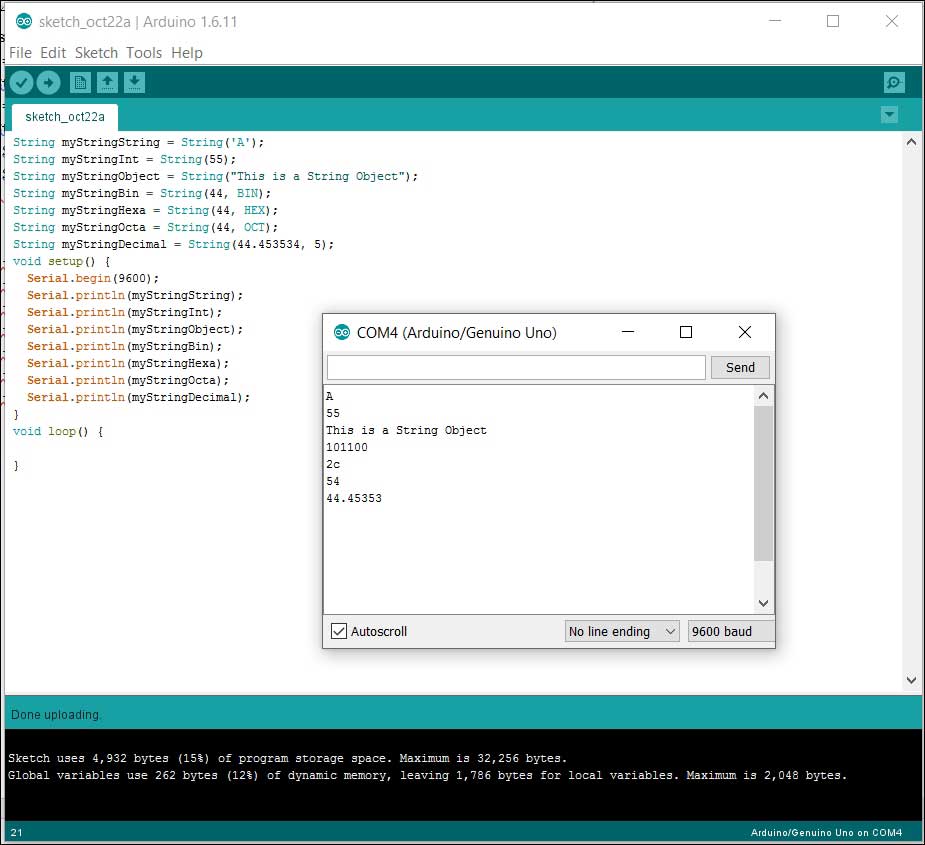The image size is (925, 845).
Task: Toggle the Autoscroll checkbox
Action: click(x=340, y=631)
